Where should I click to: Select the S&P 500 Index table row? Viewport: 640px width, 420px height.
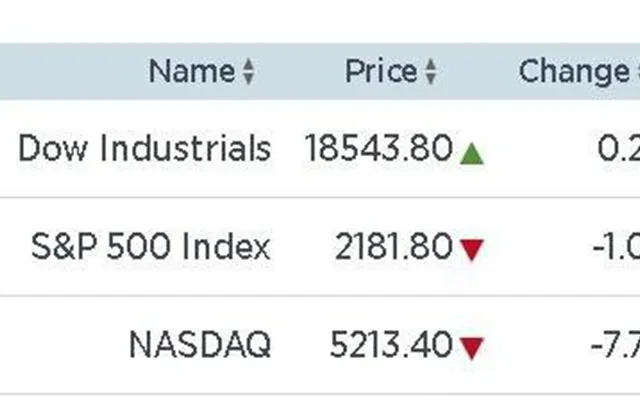[320, 247]
